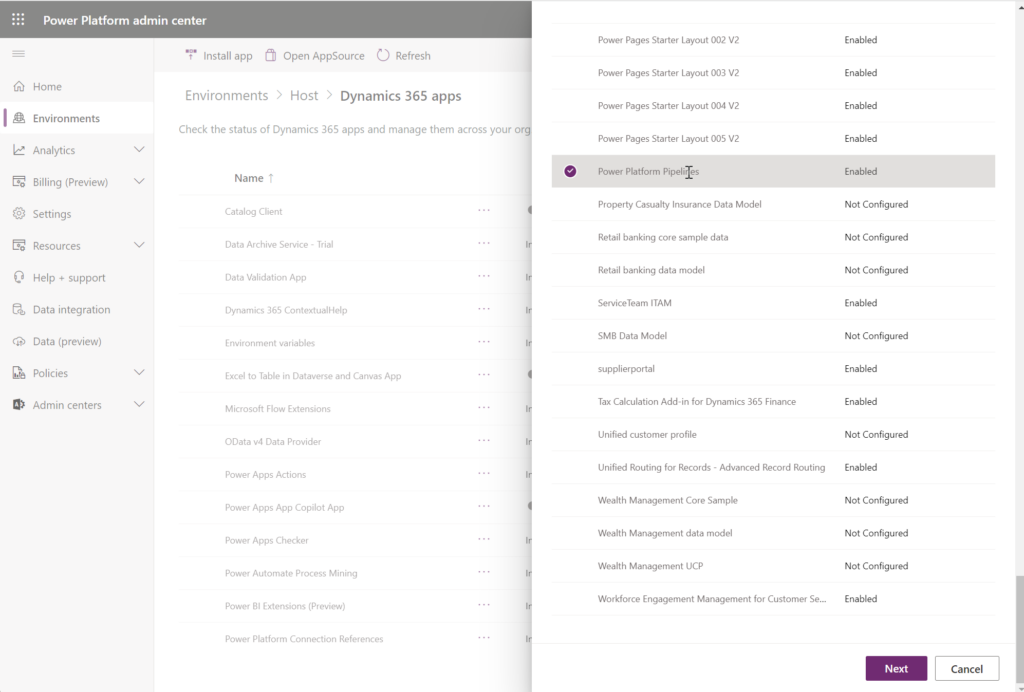Go to Environments in the breadcrumb
1024x692 pixels.
(226, 95)
